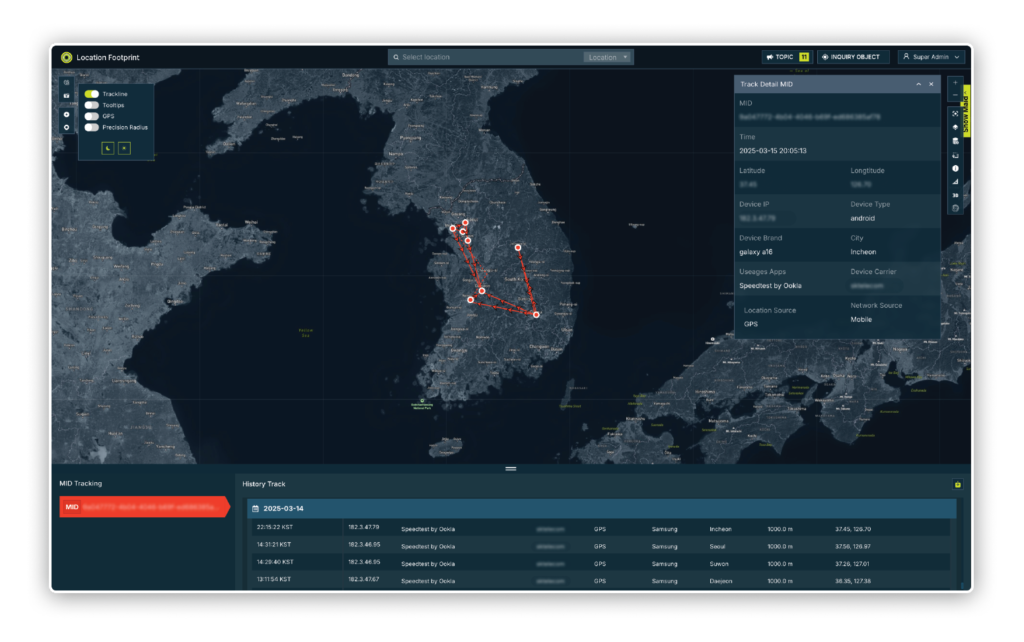The image size is (1024, 642).
Task: Switch map to dark mode moon icon
Action: click(108, 148)
